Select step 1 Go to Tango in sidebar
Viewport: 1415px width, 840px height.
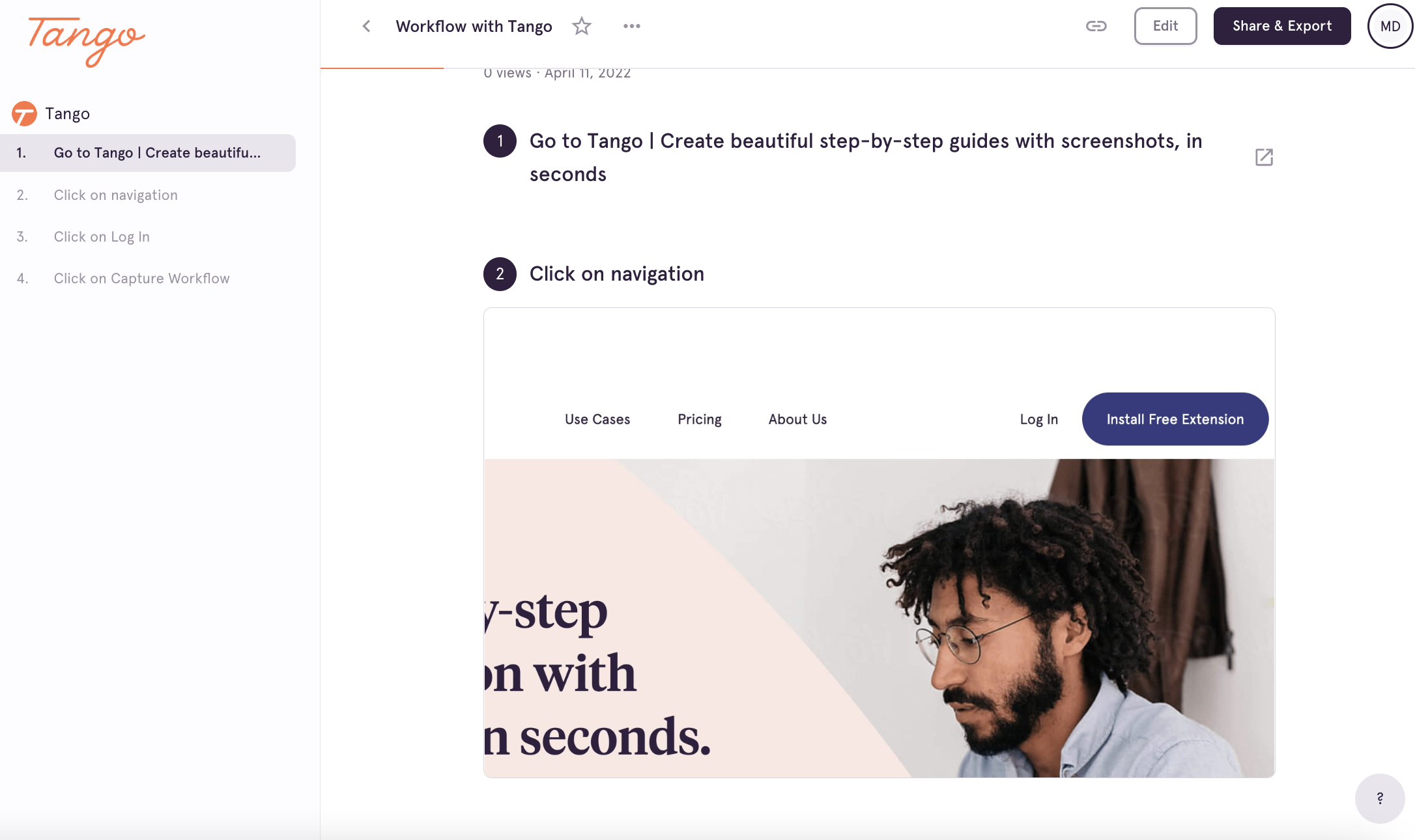(148, 153)
